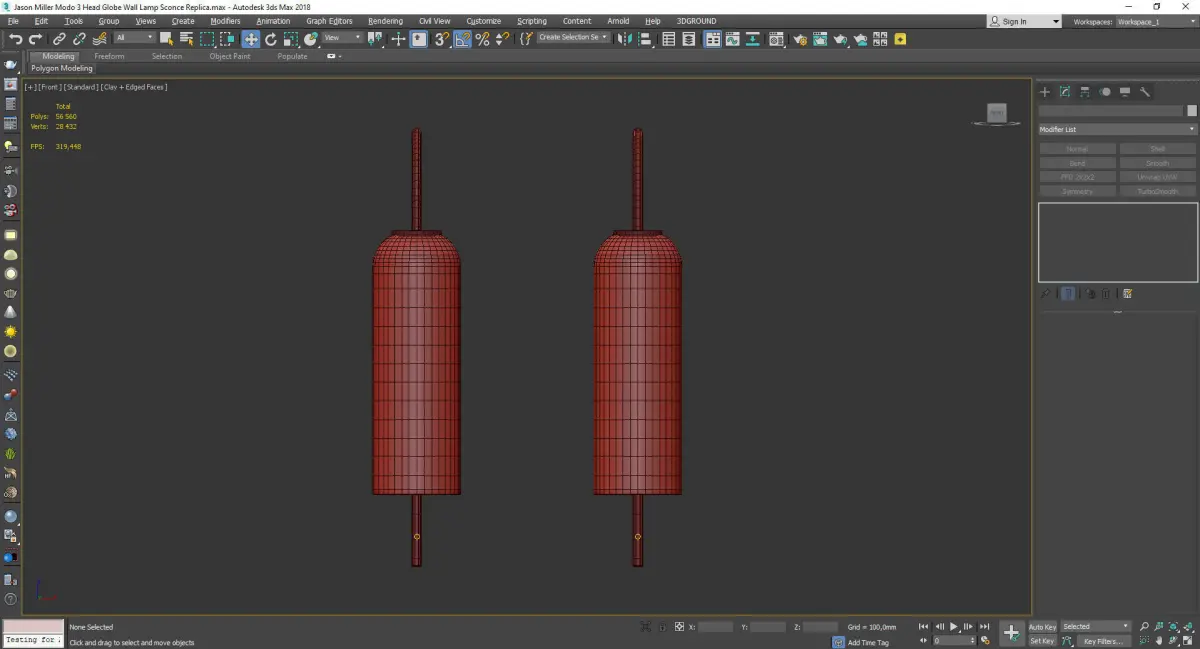Click the Shell modifier button

pos(1158,149)
